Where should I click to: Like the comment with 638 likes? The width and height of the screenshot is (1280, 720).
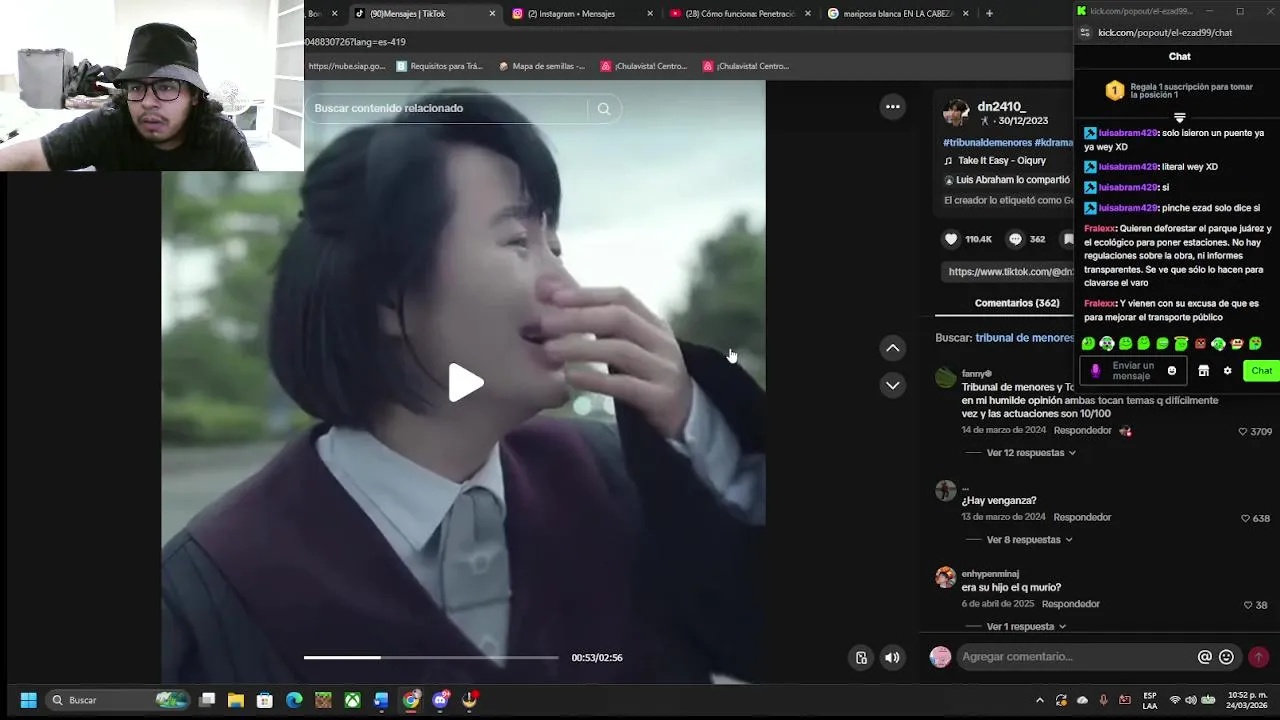coord(1246,519)
